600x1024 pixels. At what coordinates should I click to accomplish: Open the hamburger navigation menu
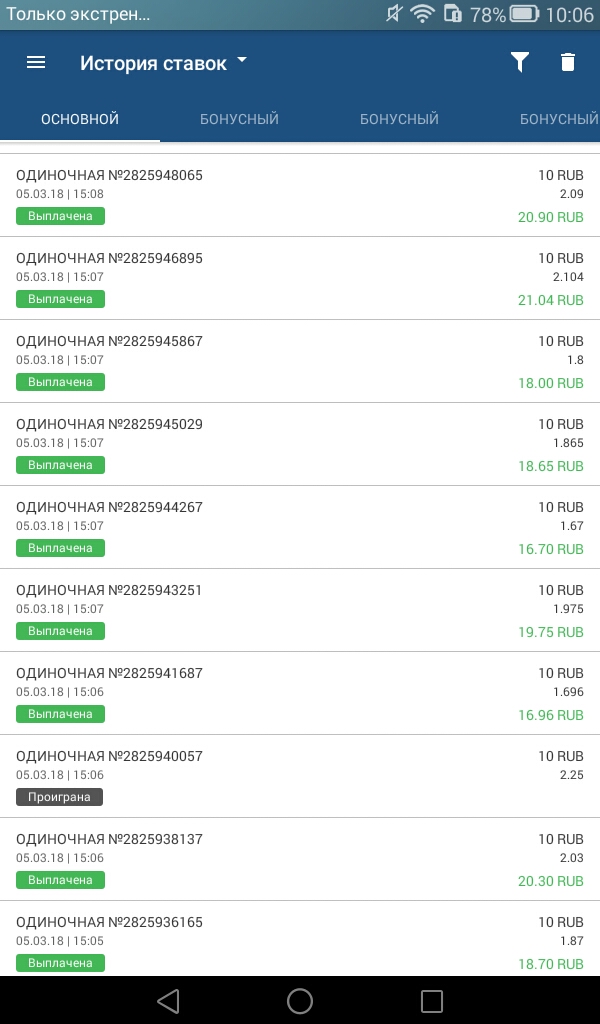click(36, 62)
